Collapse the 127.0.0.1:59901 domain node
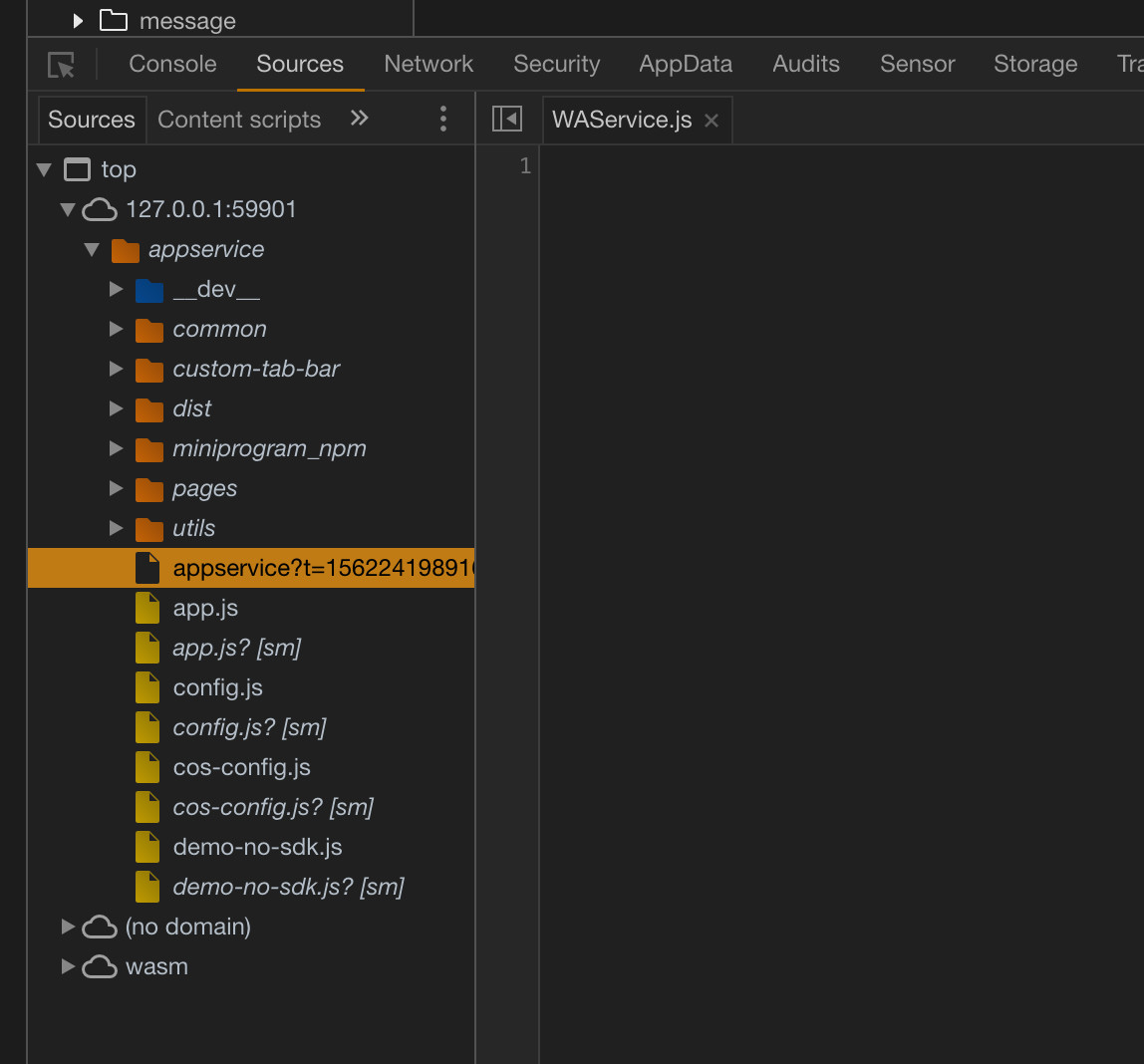The width and height of the screenshot is (1144, 1064). 68,210
